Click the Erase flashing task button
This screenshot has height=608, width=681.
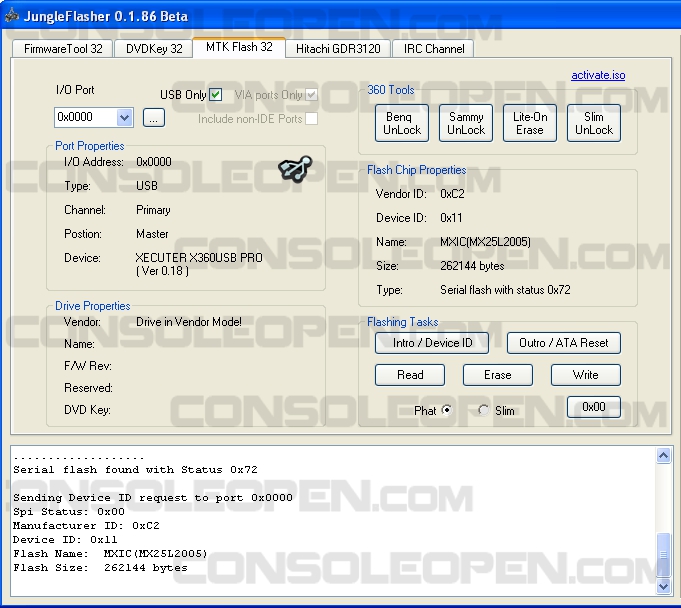click(x=498, y=375)
